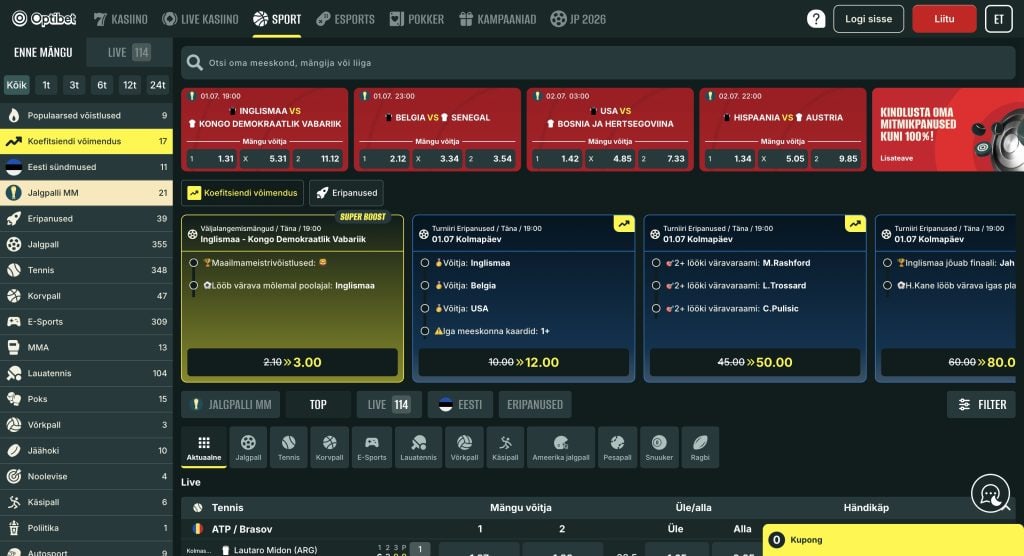The image size is (1024, 556).
Task: Select Ameerika jalgpall icon in strip
Action: pos(561,448)
